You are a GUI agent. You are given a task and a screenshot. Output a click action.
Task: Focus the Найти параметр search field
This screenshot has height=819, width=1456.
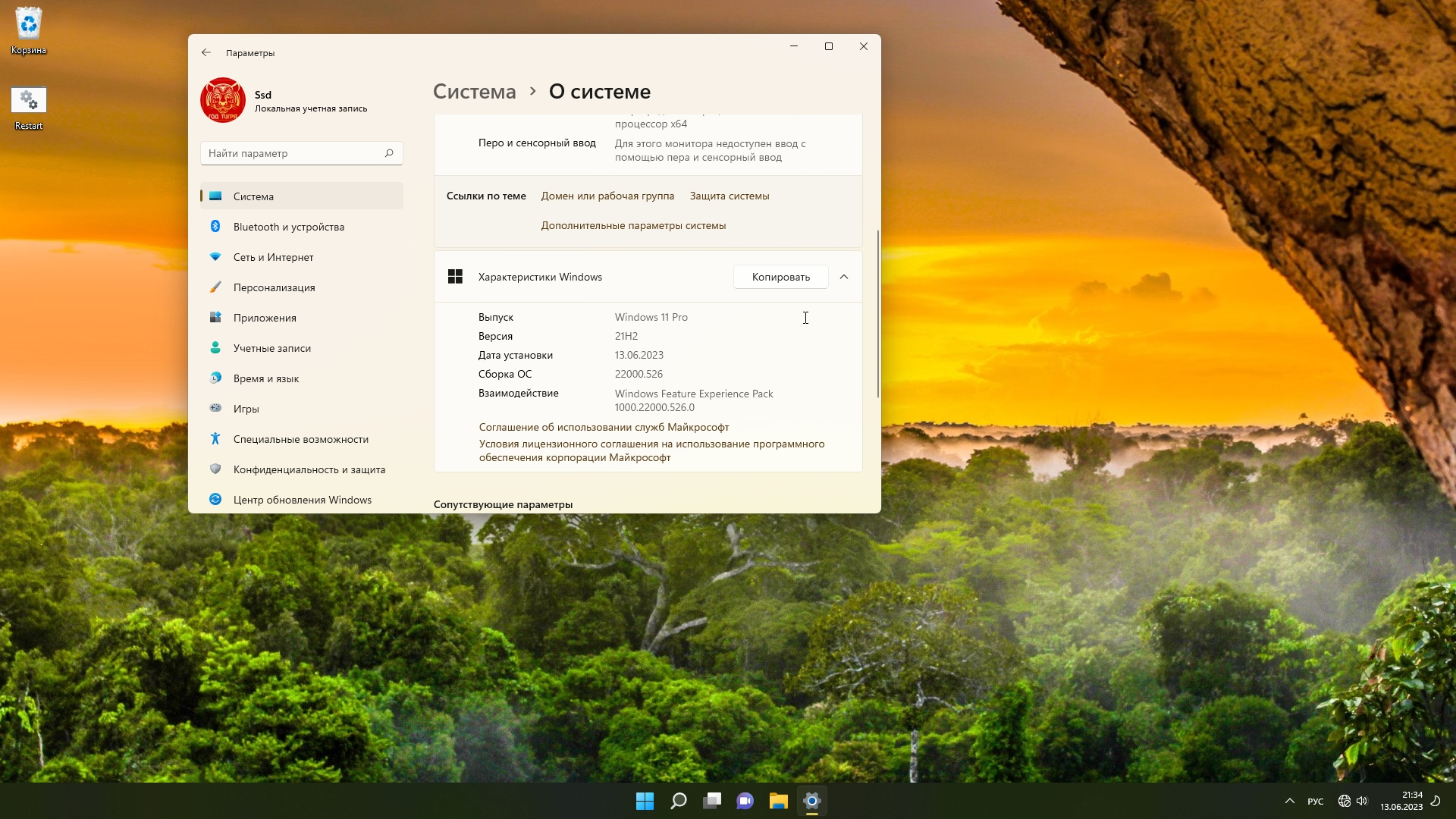[292, 153]
